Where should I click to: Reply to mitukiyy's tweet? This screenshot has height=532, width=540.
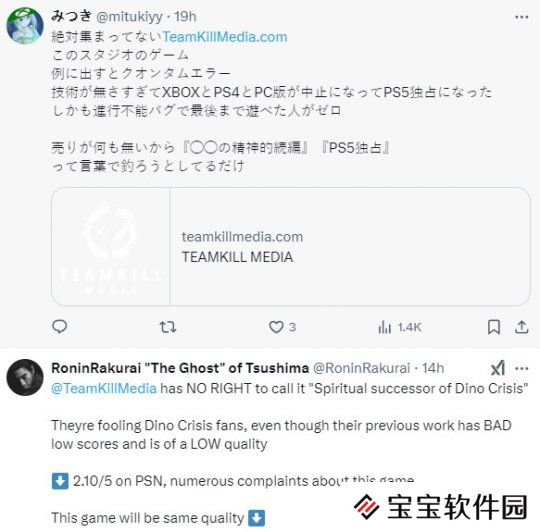pyautogui.click(x=60, y=326)
